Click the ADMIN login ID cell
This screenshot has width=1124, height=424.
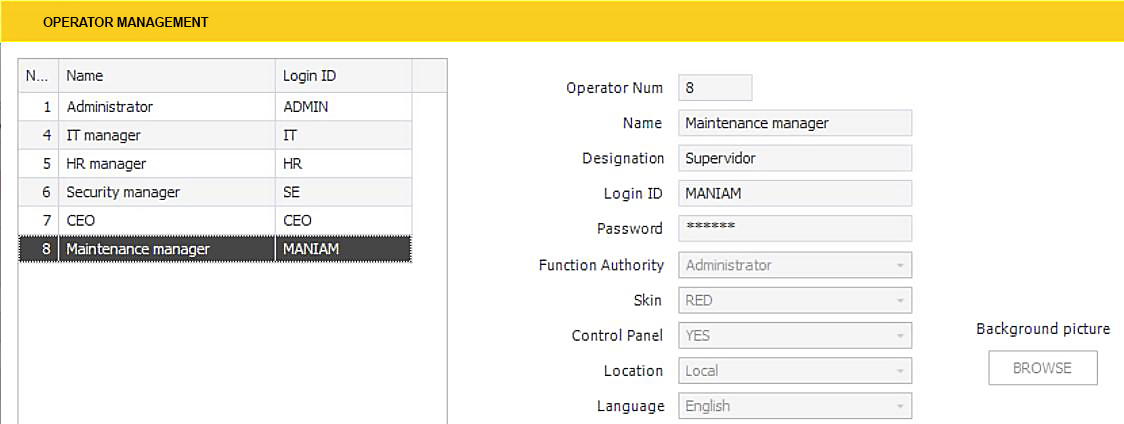(343, 106)
